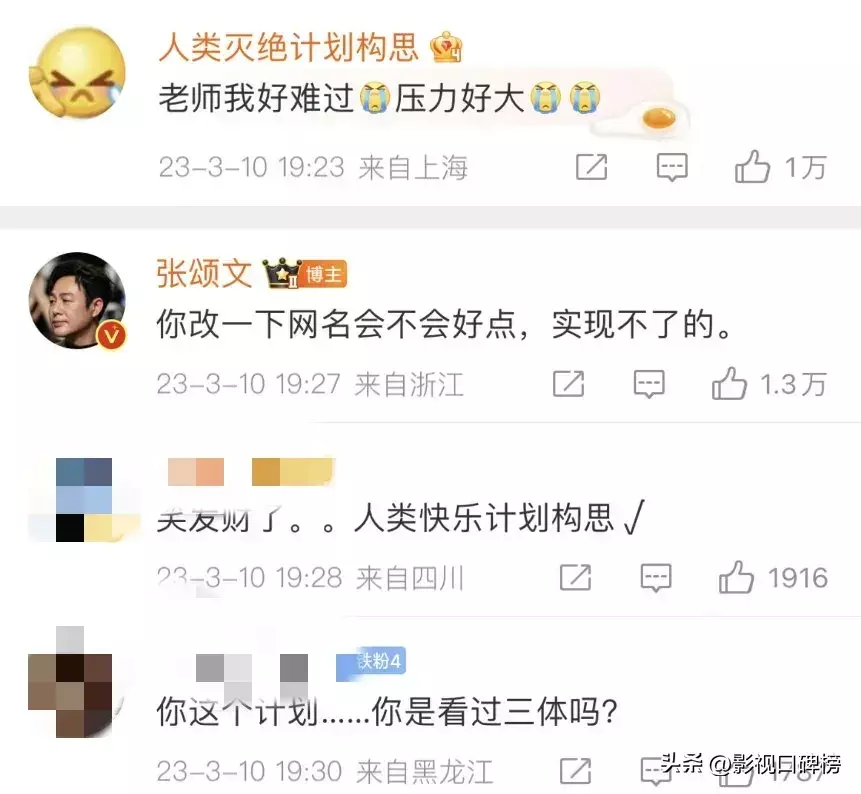
Task: Open comment icon on 张颂文's reply
Action: [649, 383]
